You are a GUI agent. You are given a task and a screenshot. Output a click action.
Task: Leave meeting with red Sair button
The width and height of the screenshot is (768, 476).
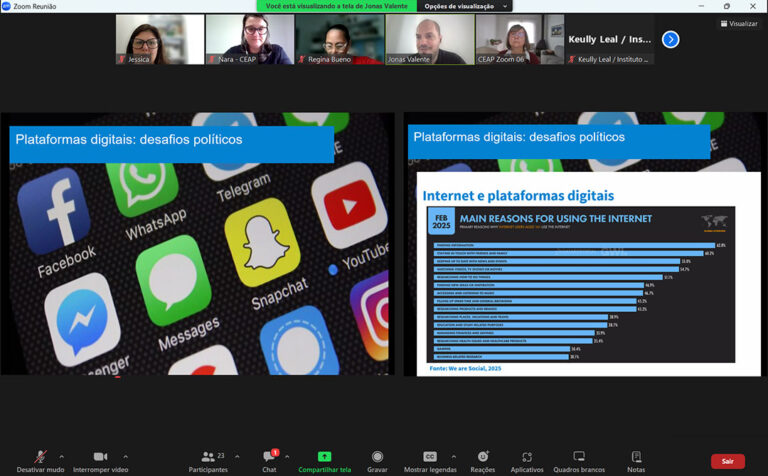coord(728,461)
